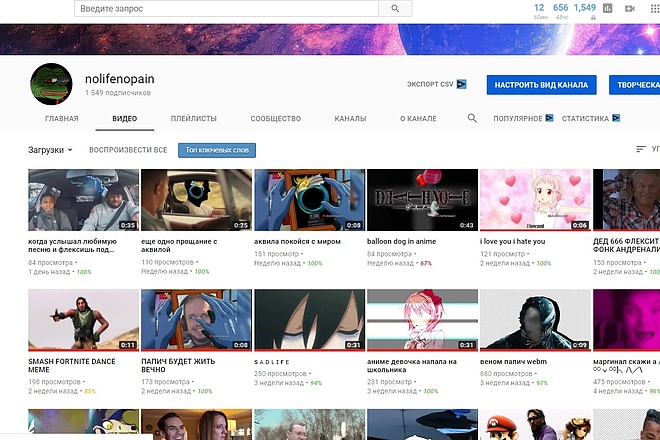Viewport: 660px width, 440px height.
Task: Click the 67% rating on balloon dog video
Action: (x=426, y=263)
